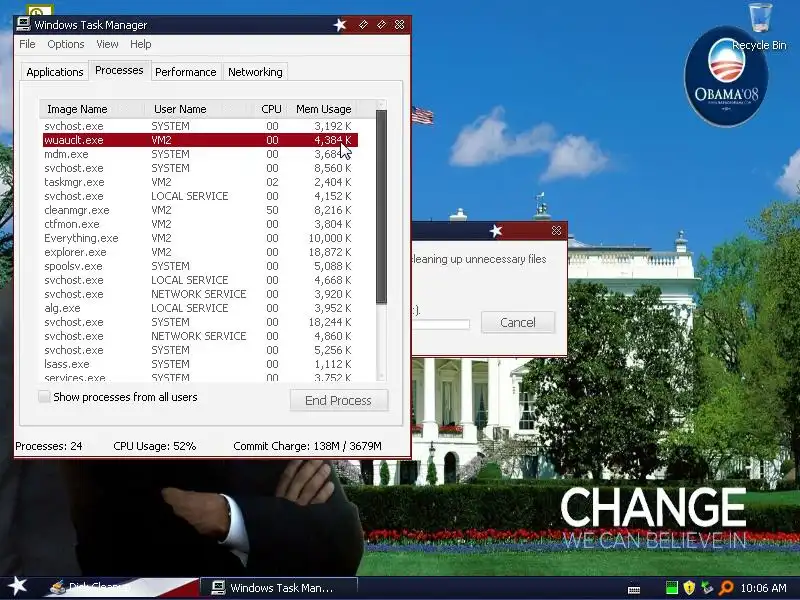Select the Everything.exe process row

[200, 238]
